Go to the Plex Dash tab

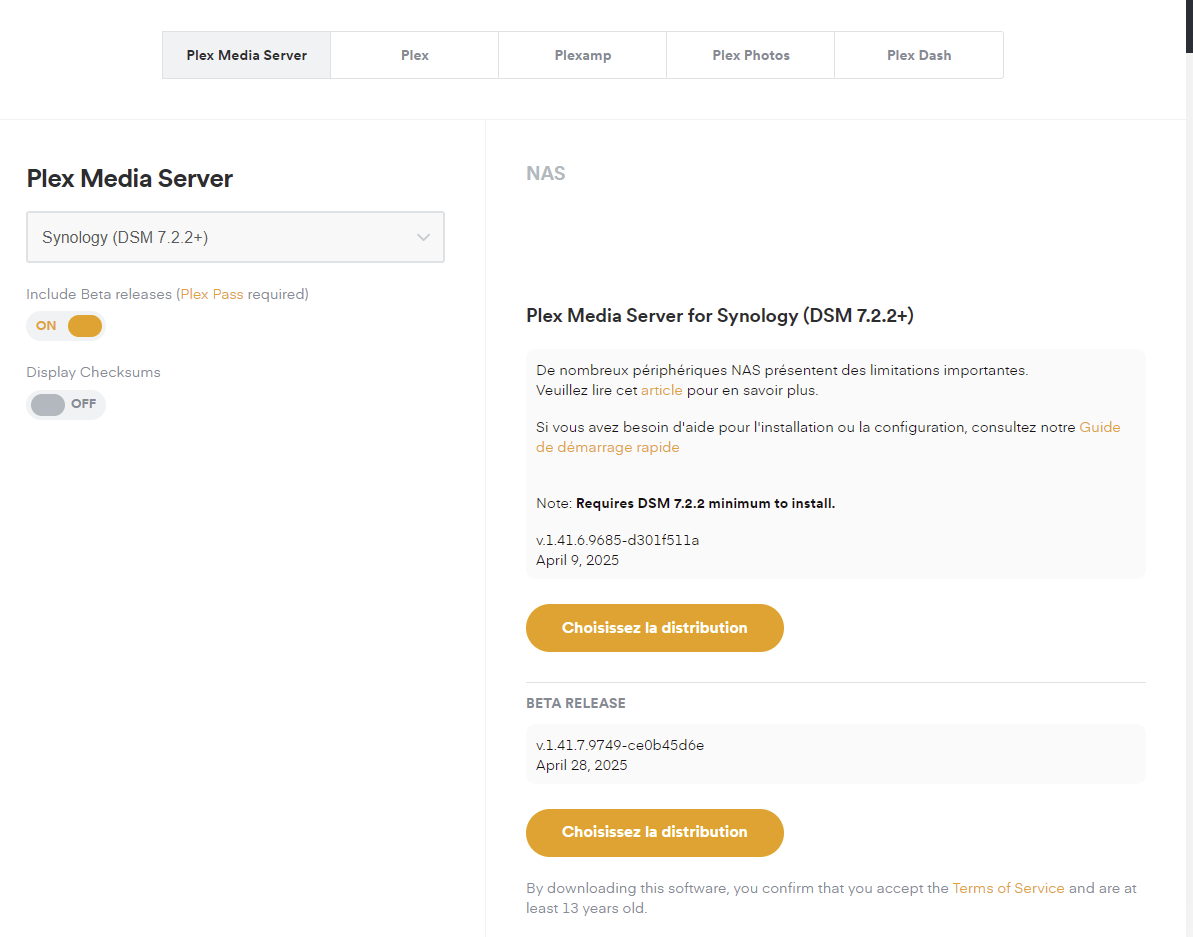pos(919,55)
